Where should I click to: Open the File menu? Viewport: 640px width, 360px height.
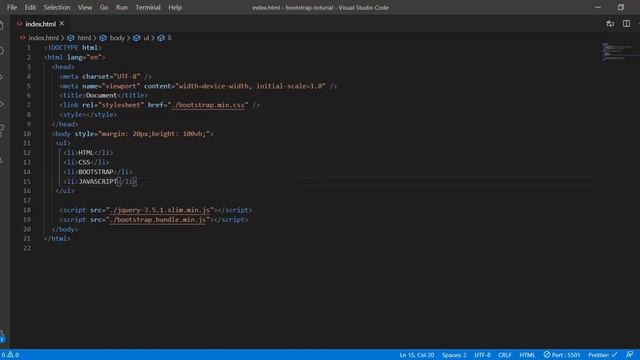point(12,7)
